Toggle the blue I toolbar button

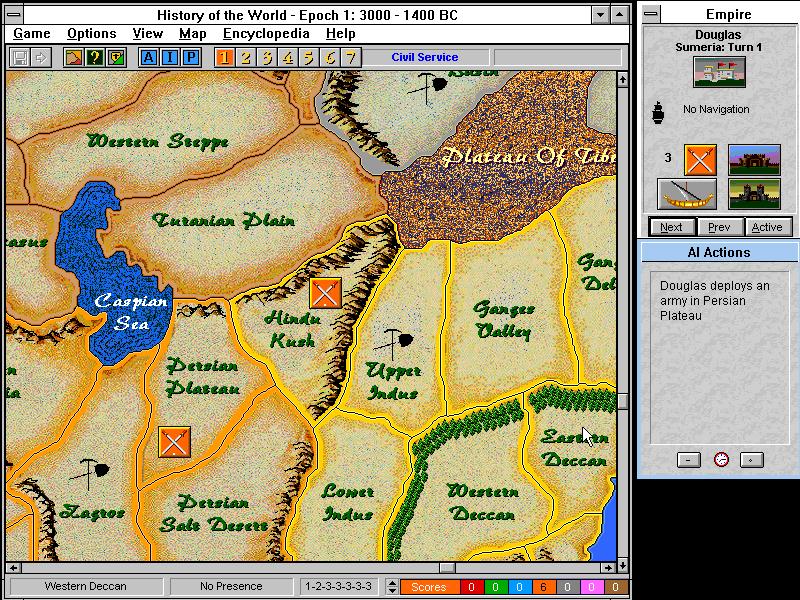(169, 58)
